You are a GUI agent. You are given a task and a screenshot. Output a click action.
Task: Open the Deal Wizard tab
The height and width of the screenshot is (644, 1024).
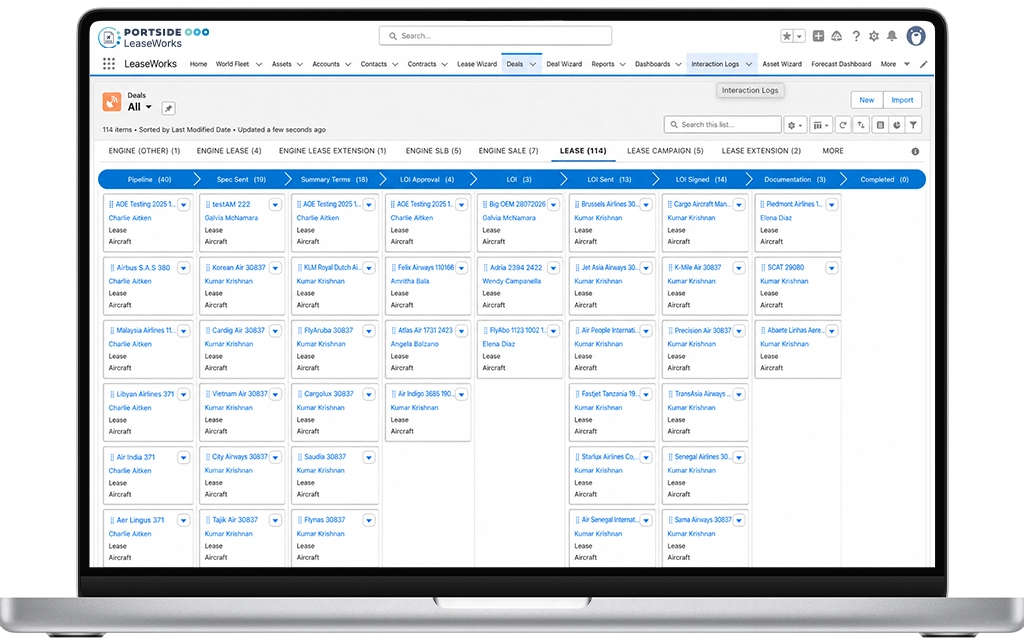564,64
